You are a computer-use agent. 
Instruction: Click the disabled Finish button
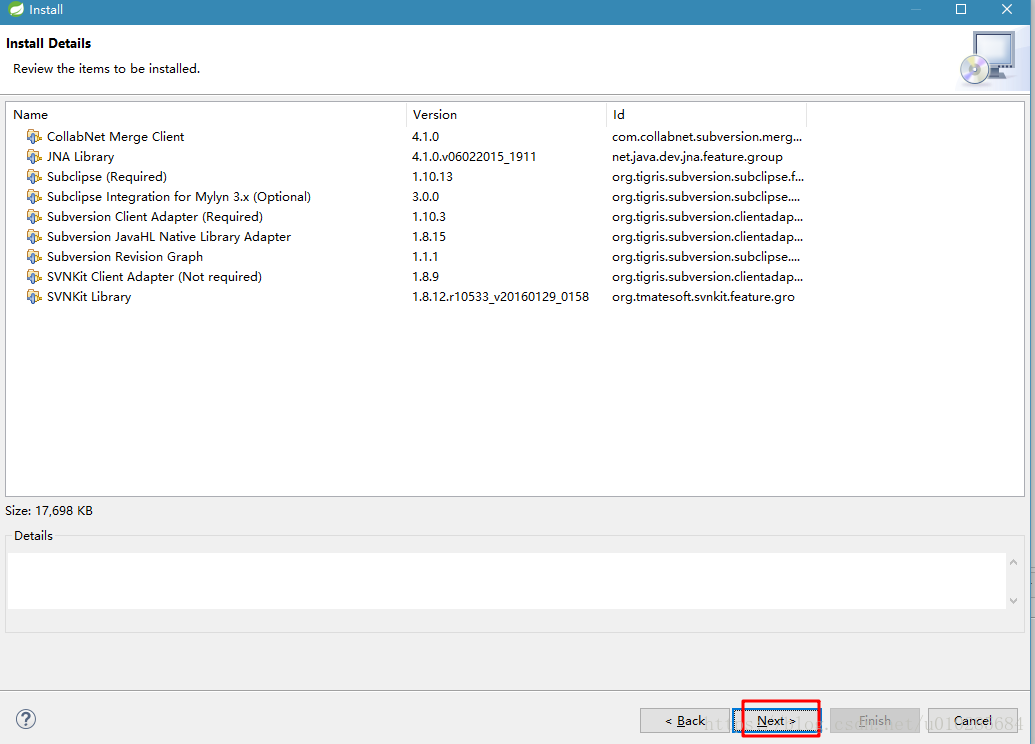(x=875, y=720)
